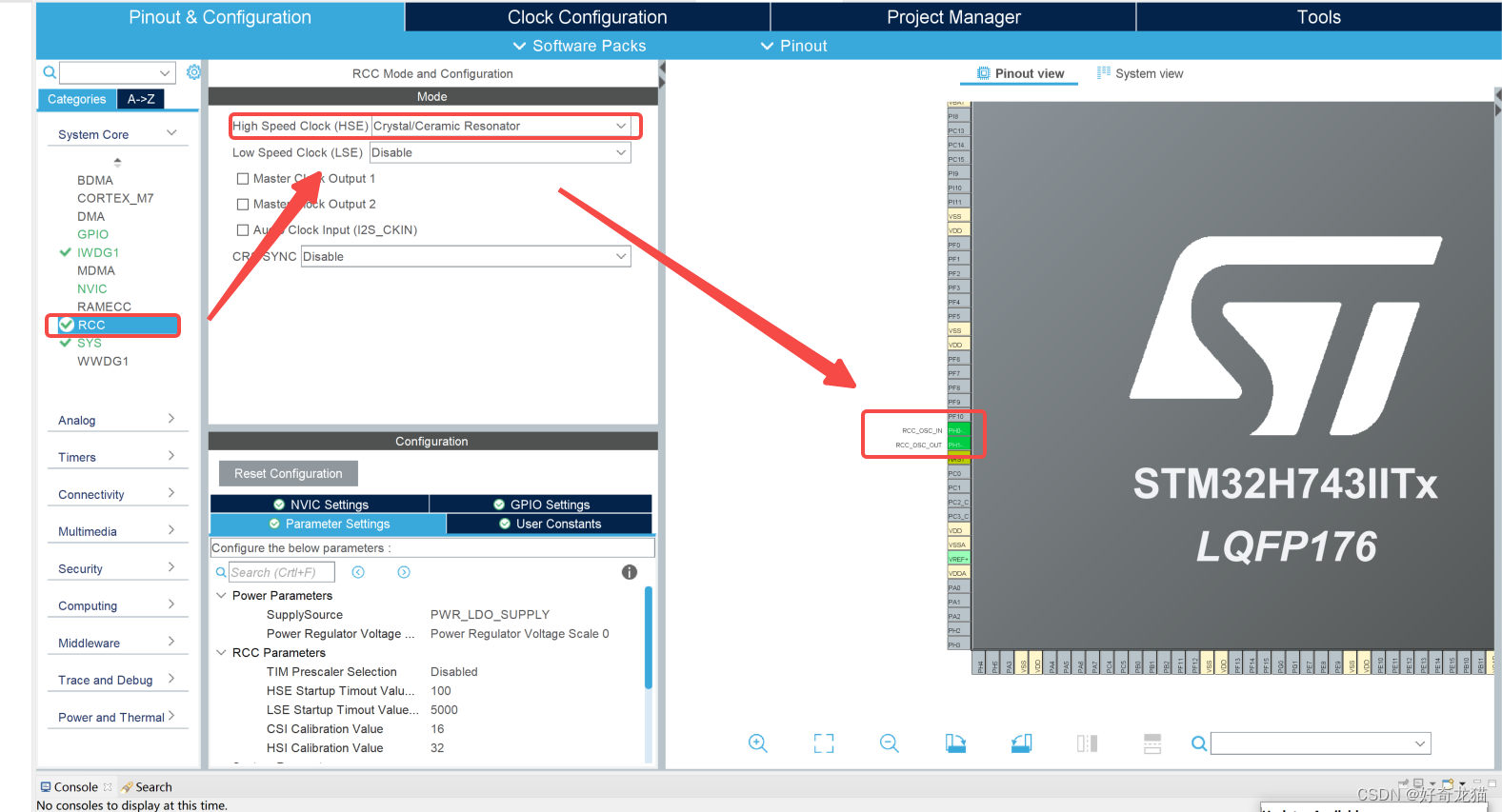Viewport: 1502px width, 812px height.
Task: Open the User Constants tab
Action: click(x=550, y=524)
